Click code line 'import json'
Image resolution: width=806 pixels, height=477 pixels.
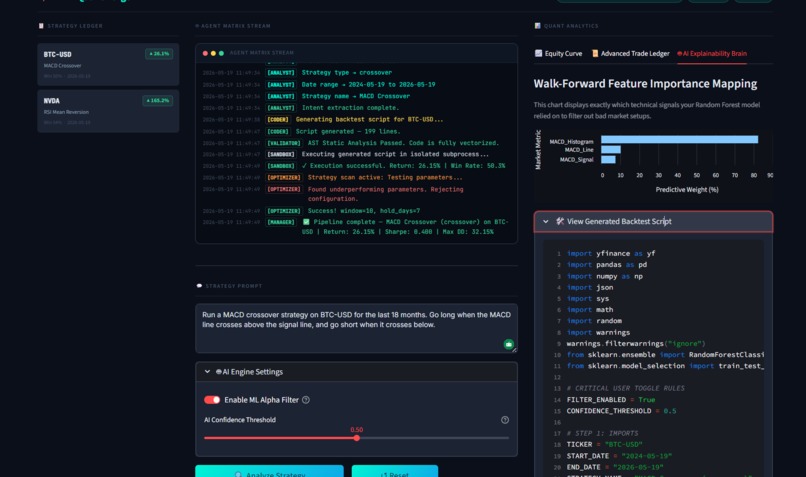coord(590,287)
